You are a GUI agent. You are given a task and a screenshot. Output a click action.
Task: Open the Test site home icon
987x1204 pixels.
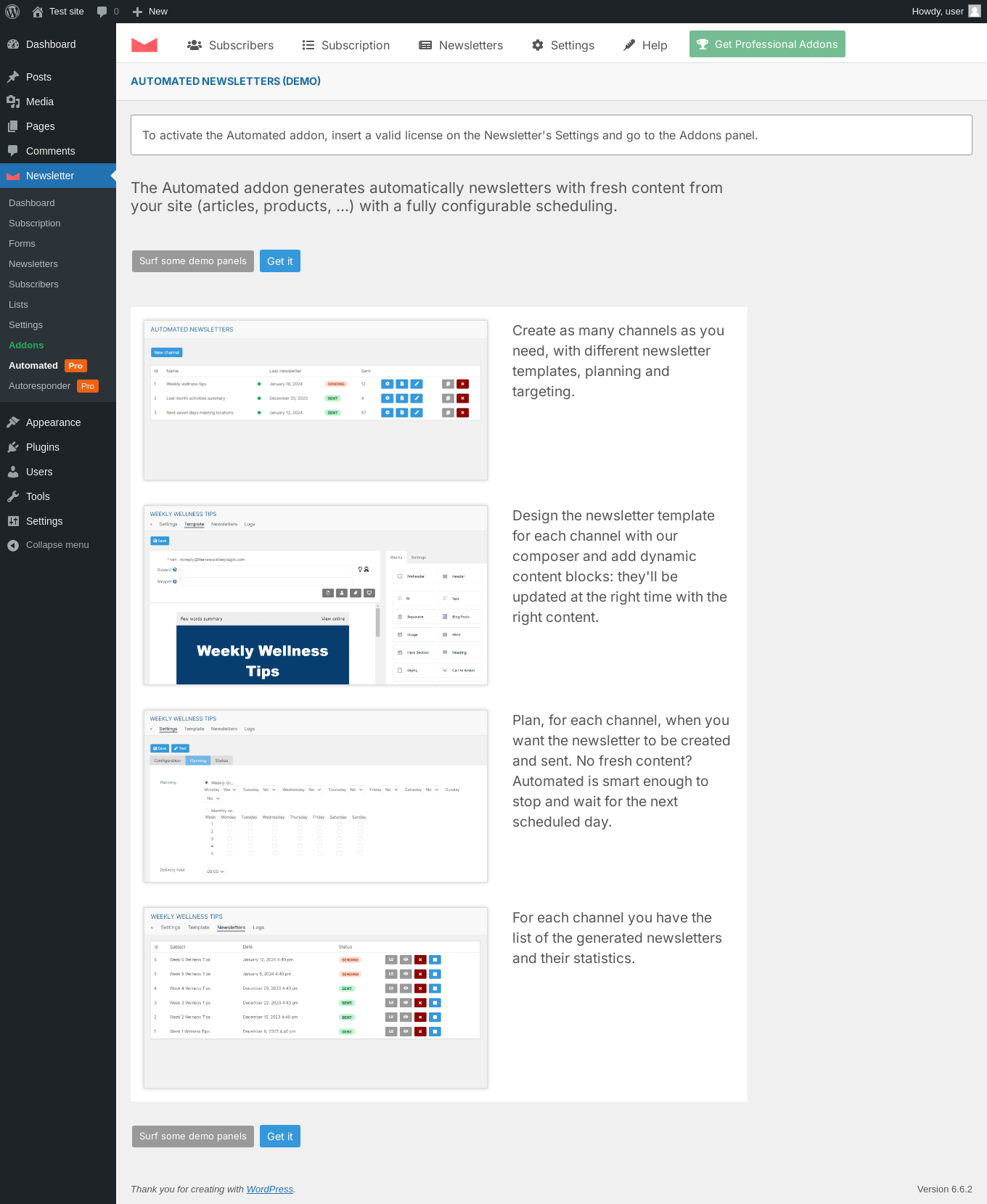point(38,12)
